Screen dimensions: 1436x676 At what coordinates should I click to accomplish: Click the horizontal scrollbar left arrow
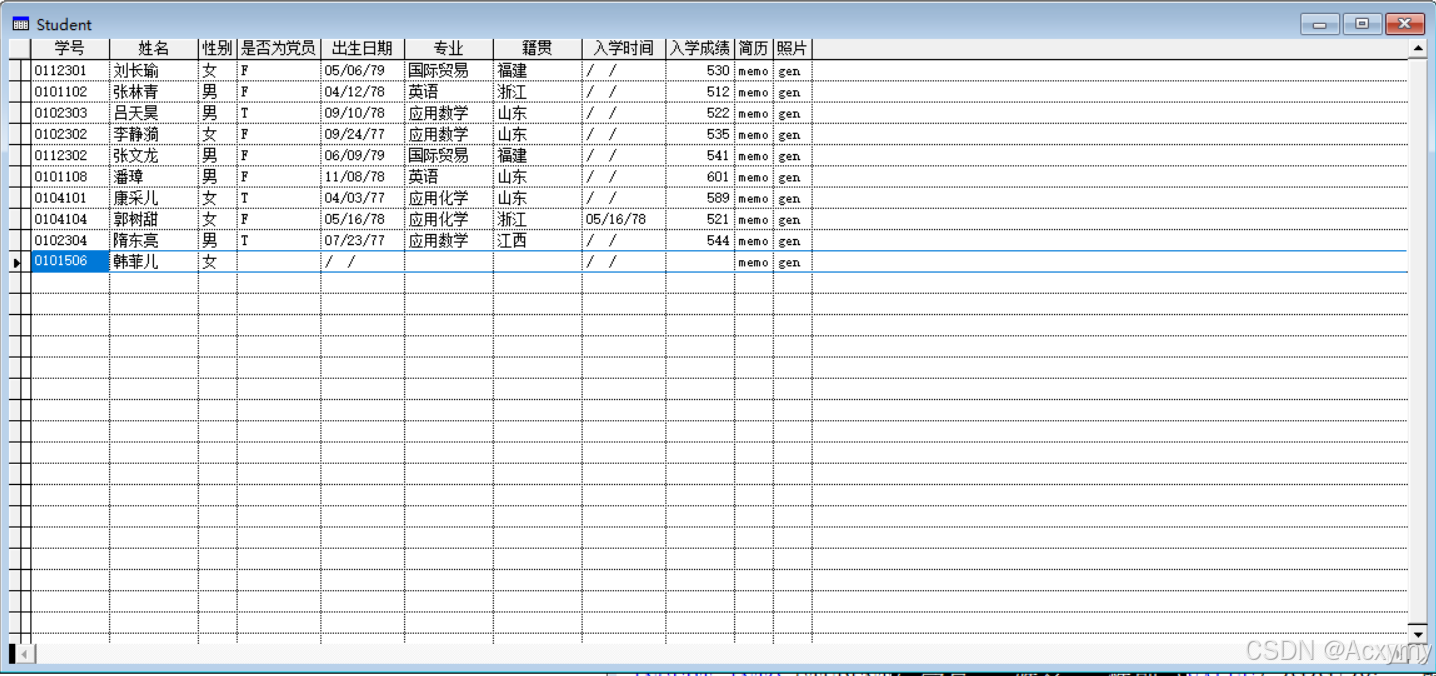(x=25, y=653)
